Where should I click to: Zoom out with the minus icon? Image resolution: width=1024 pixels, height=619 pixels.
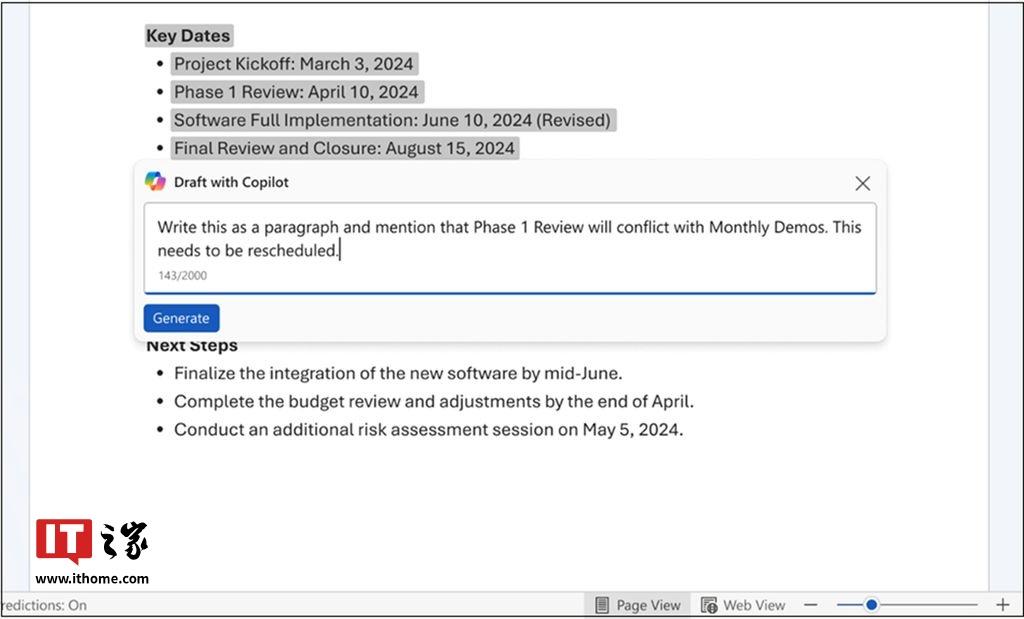coord(810,605)
